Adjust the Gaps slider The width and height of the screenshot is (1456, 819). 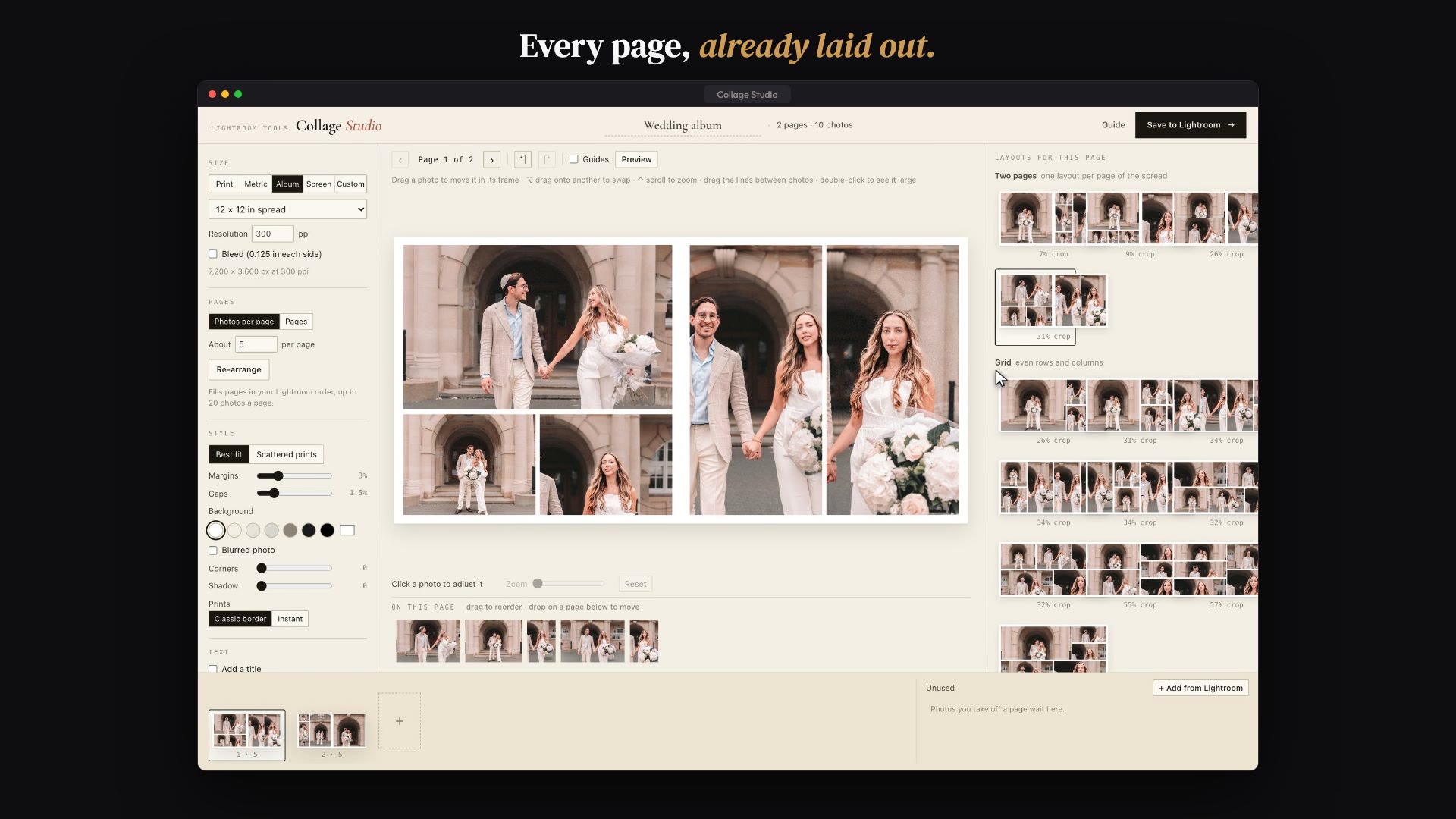(294, 494)
